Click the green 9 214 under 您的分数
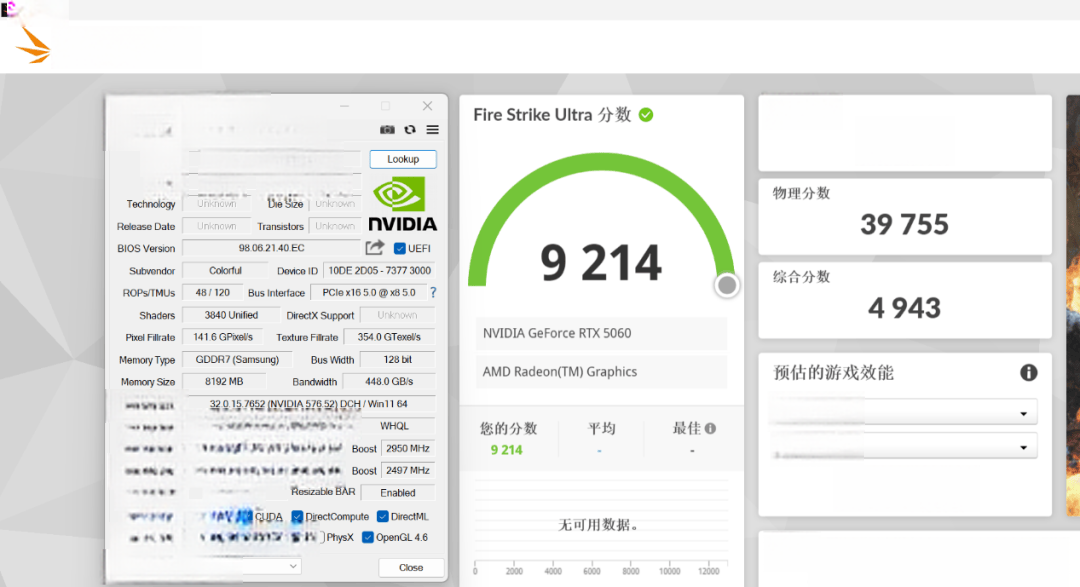 (x=506, y=450)
